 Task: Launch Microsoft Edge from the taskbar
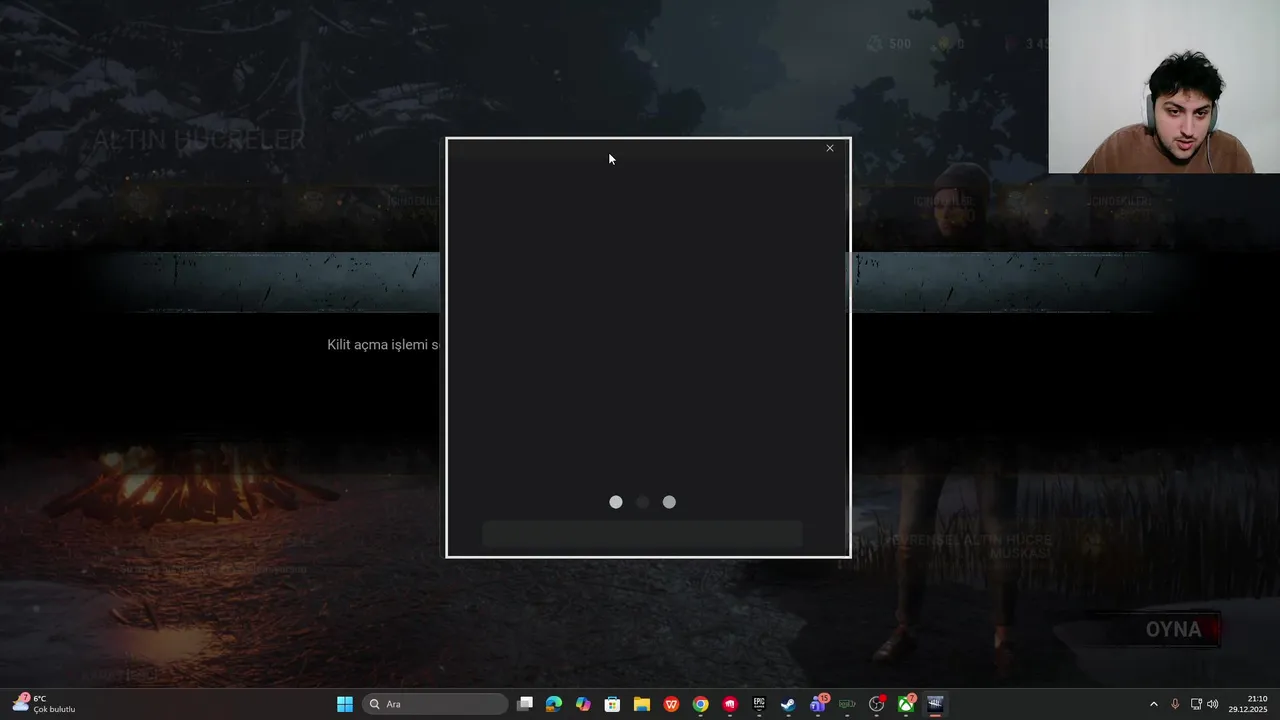554,704
